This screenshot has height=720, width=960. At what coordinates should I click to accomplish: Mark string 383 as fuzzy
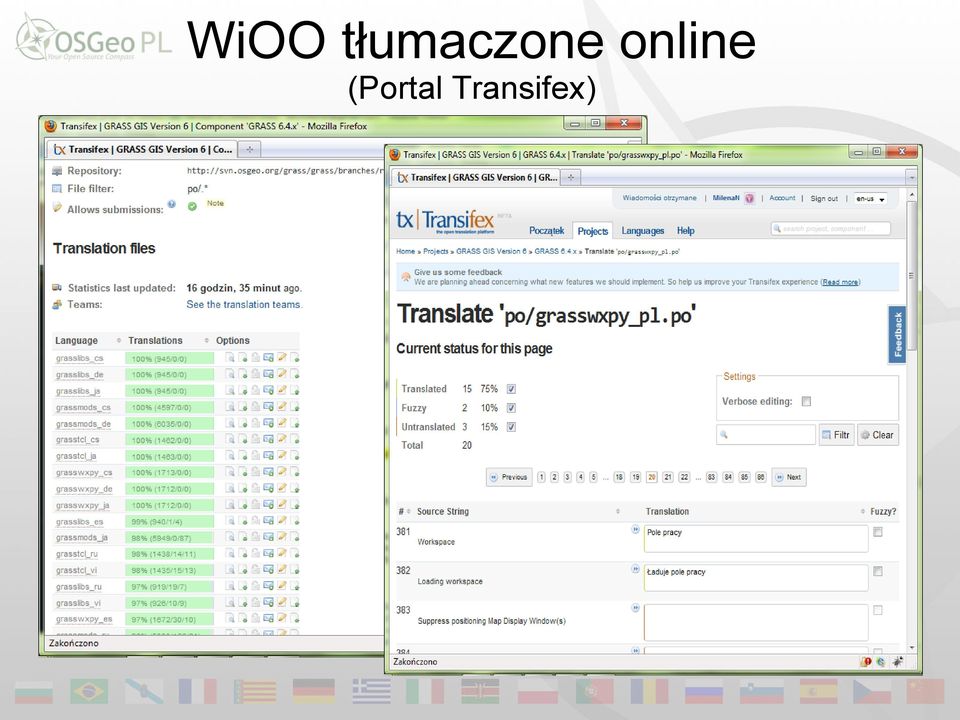coord(877,610)
